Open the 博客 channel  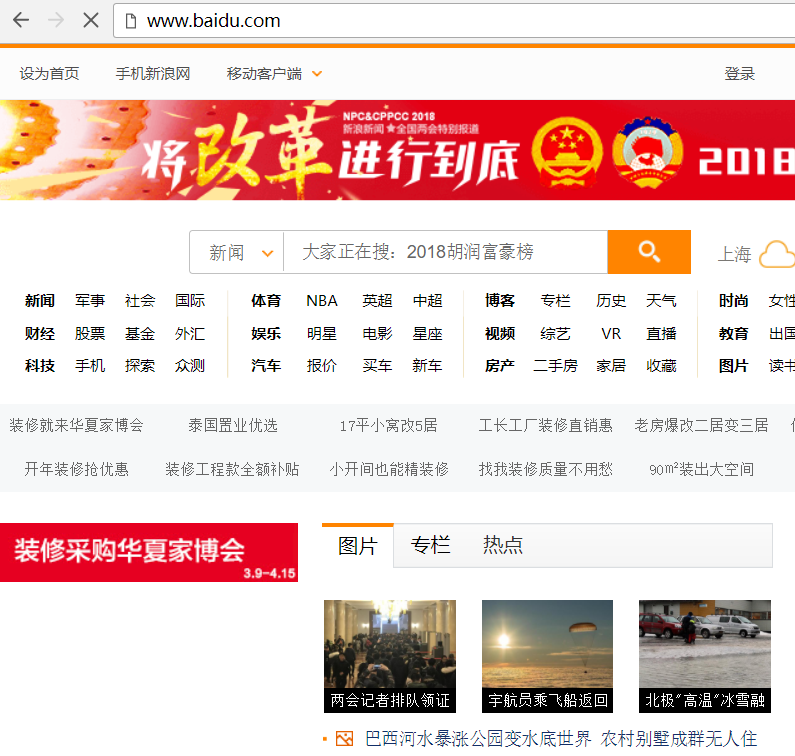click(500, 301)
